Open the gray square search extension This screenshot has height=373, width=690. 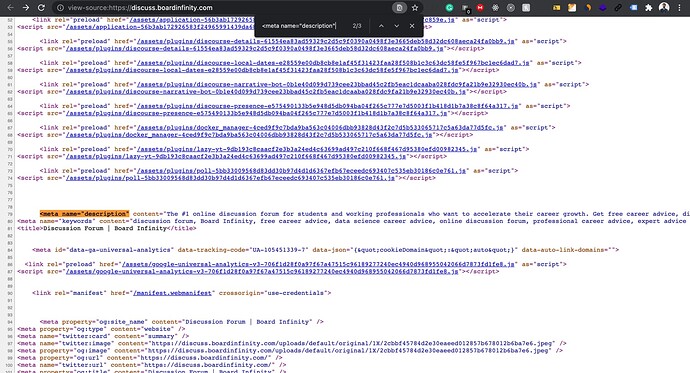[x=526, y=7]
